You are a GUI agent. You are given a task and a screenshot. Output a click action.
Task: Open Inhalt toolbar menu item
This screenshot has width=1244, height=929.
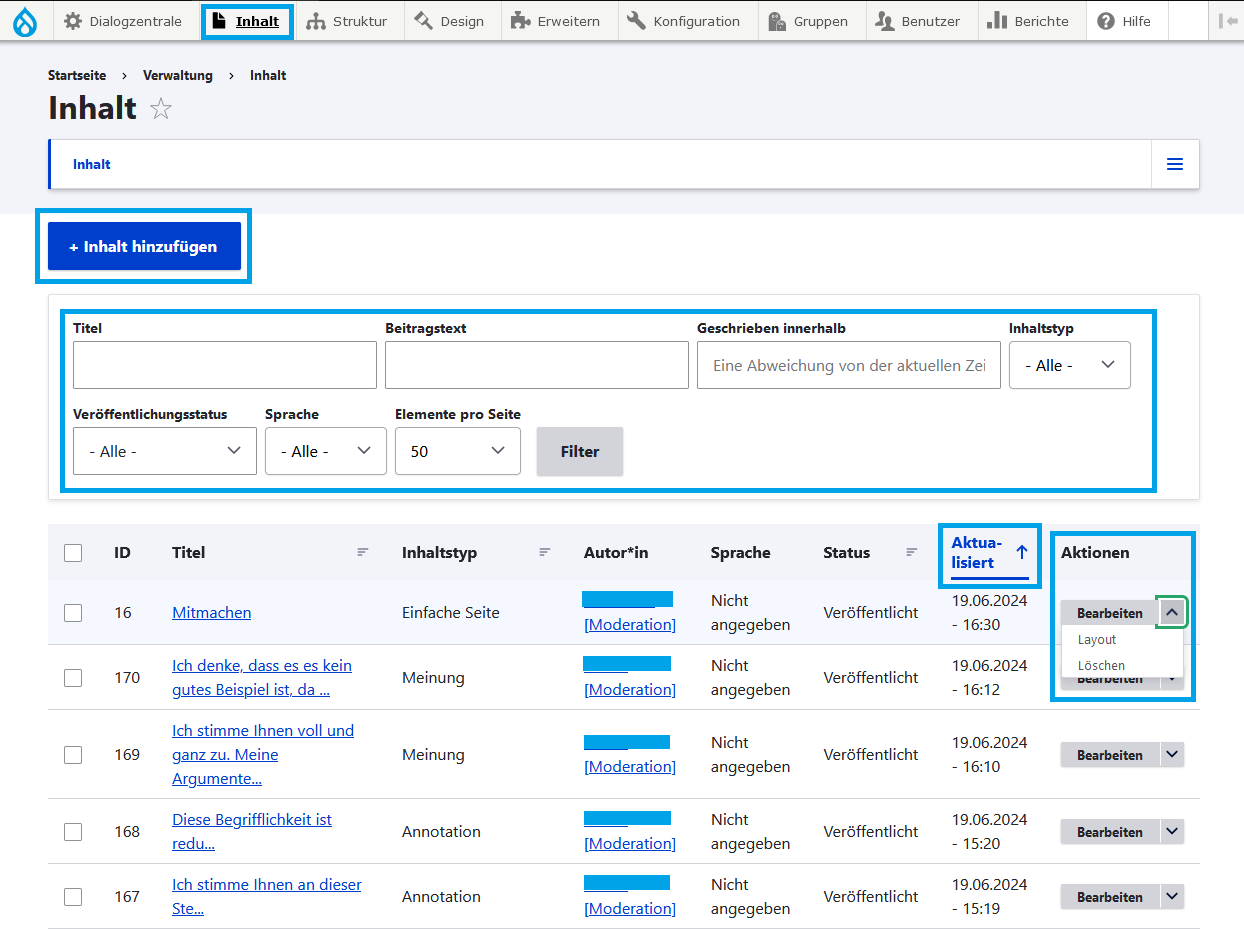pos(246,21)
